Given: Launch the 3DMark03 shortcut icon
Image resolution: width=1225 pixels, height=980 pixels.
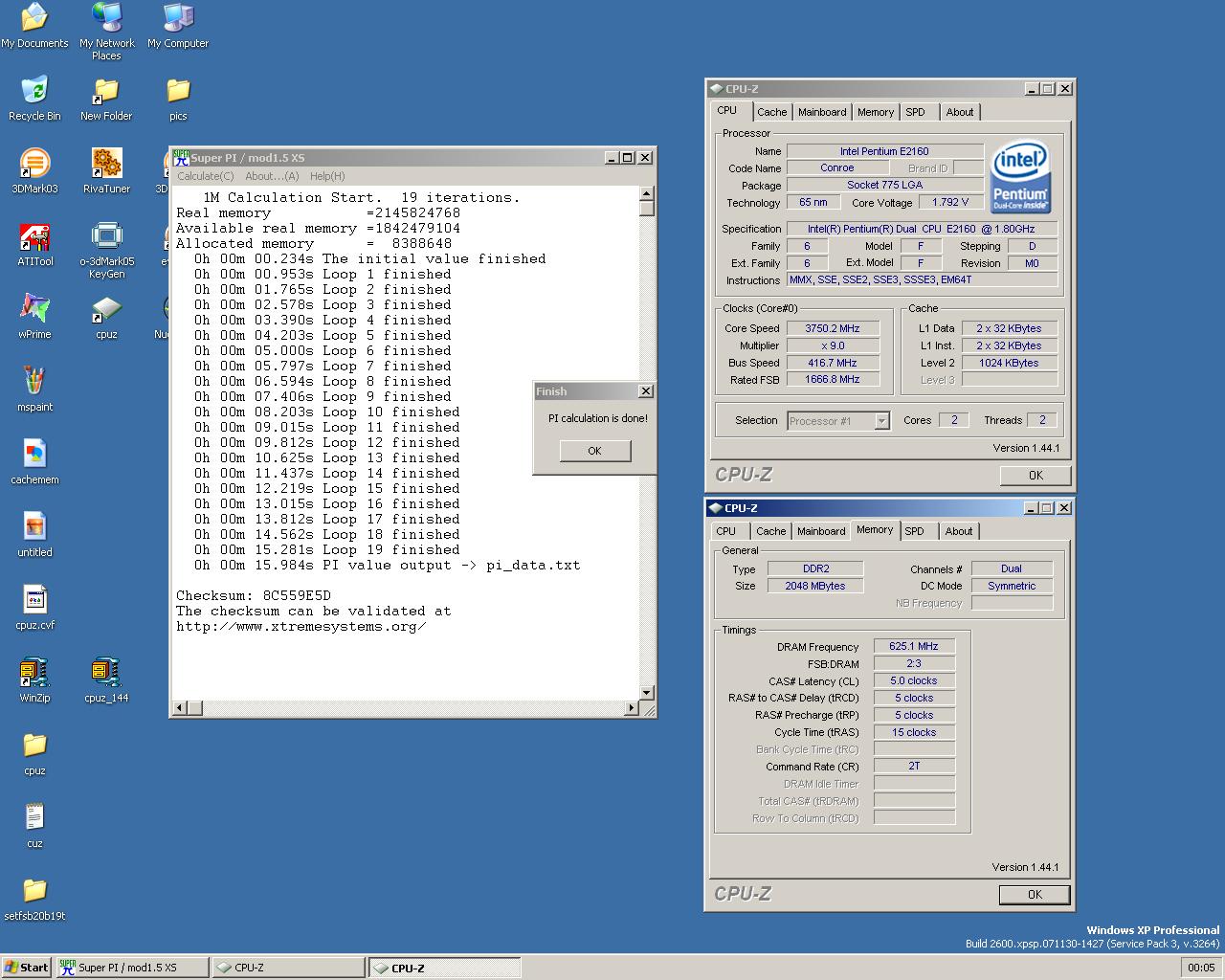Looking at the screenshot, I should [x=34, y=171].
